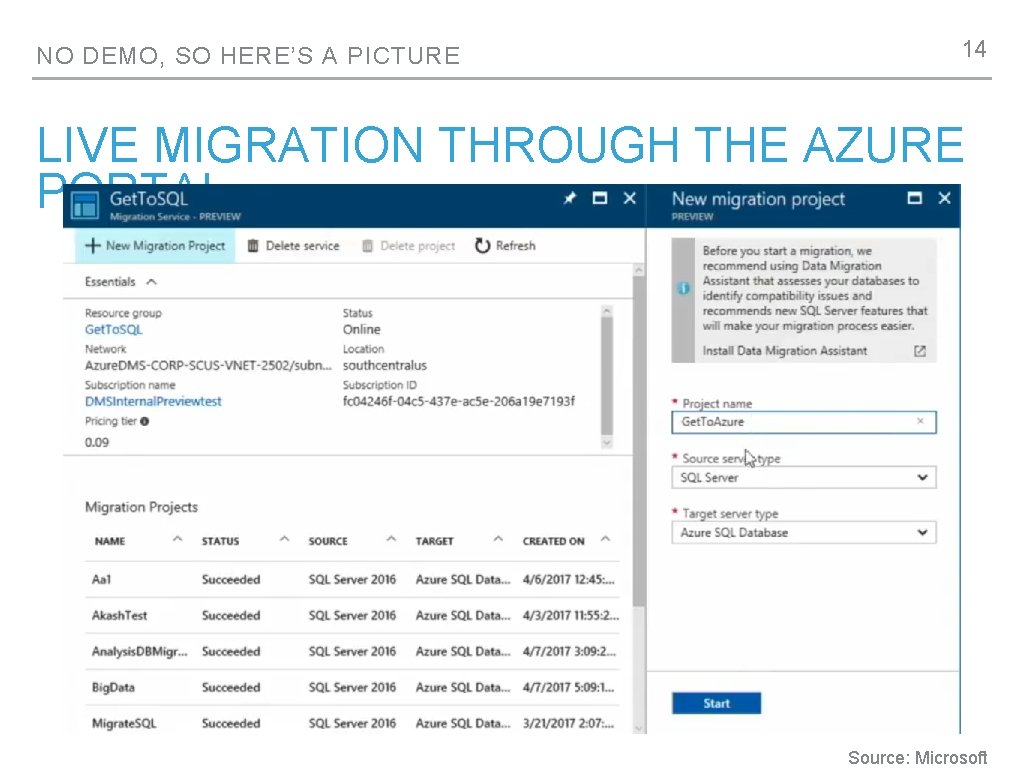Open the Source server type dropdown
The height and width of the screenshot is (768, 1024).
(922, 477)
